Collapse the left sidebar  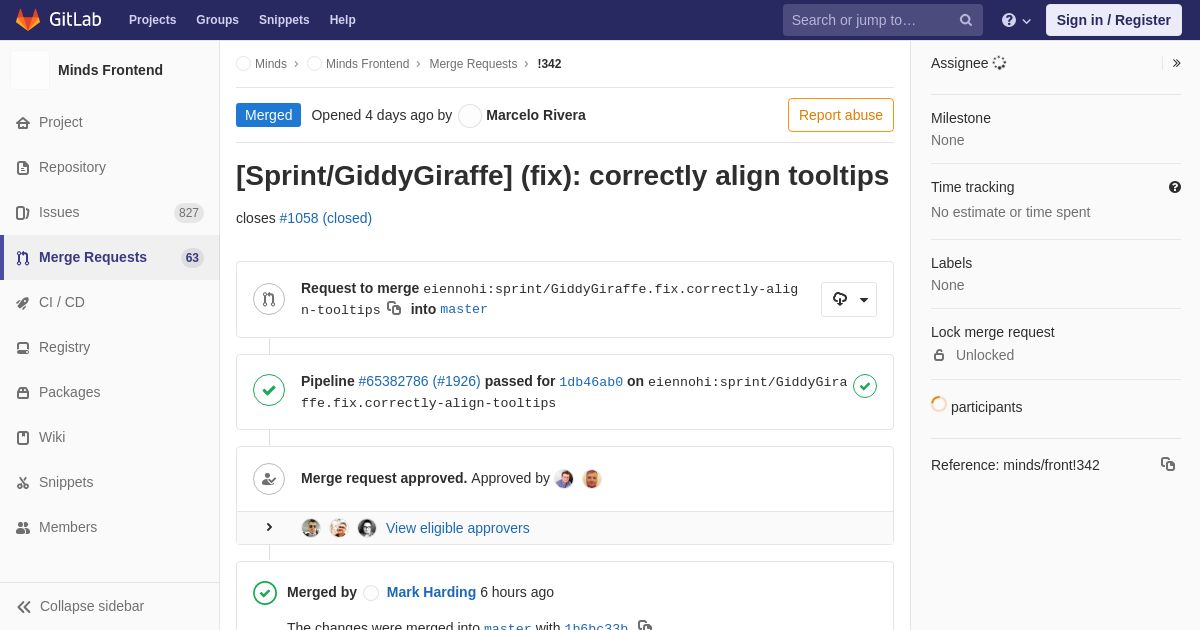pos(80,606)
